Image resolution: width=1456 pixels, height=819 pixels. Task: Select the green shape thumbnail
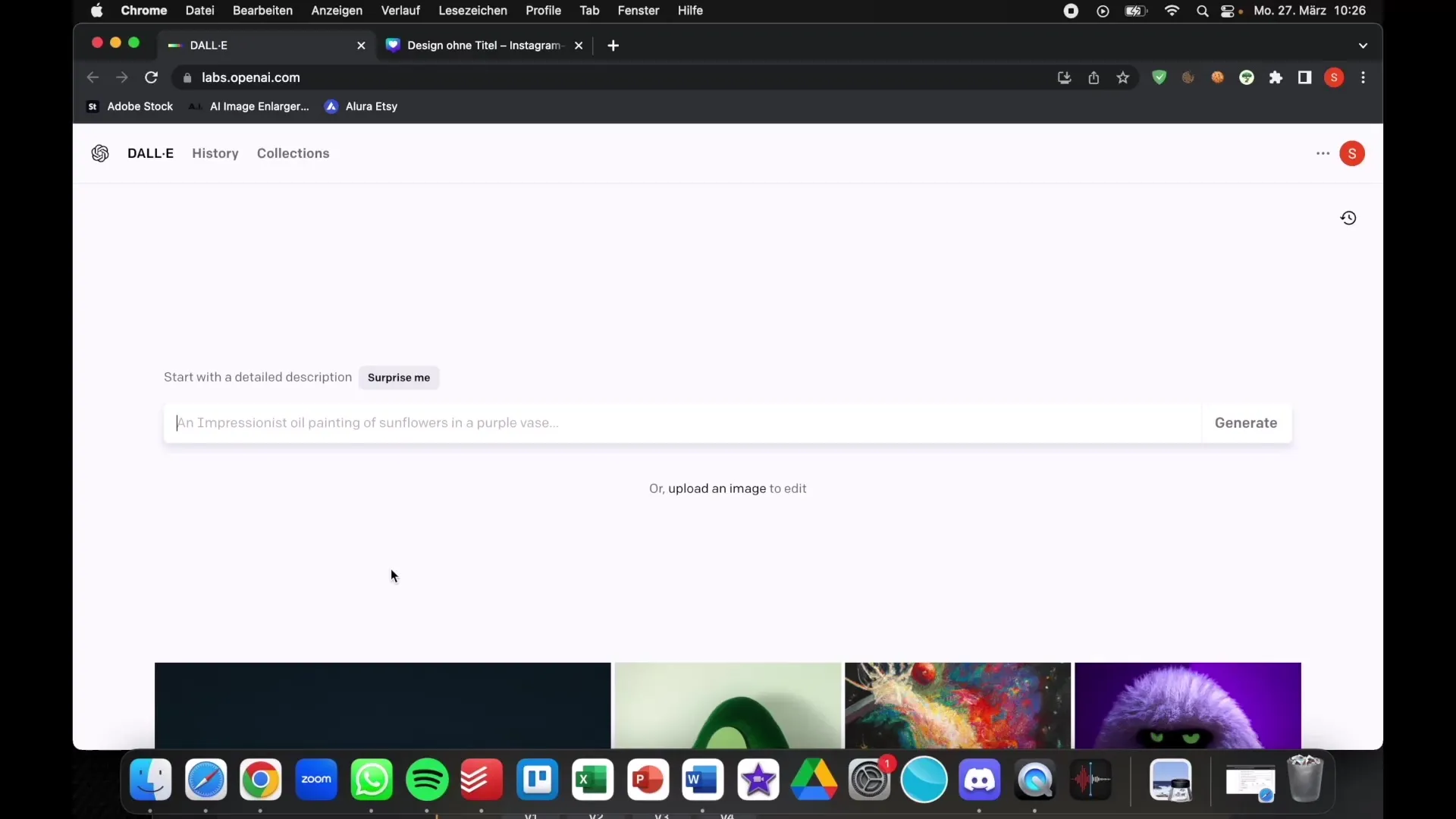727,704
